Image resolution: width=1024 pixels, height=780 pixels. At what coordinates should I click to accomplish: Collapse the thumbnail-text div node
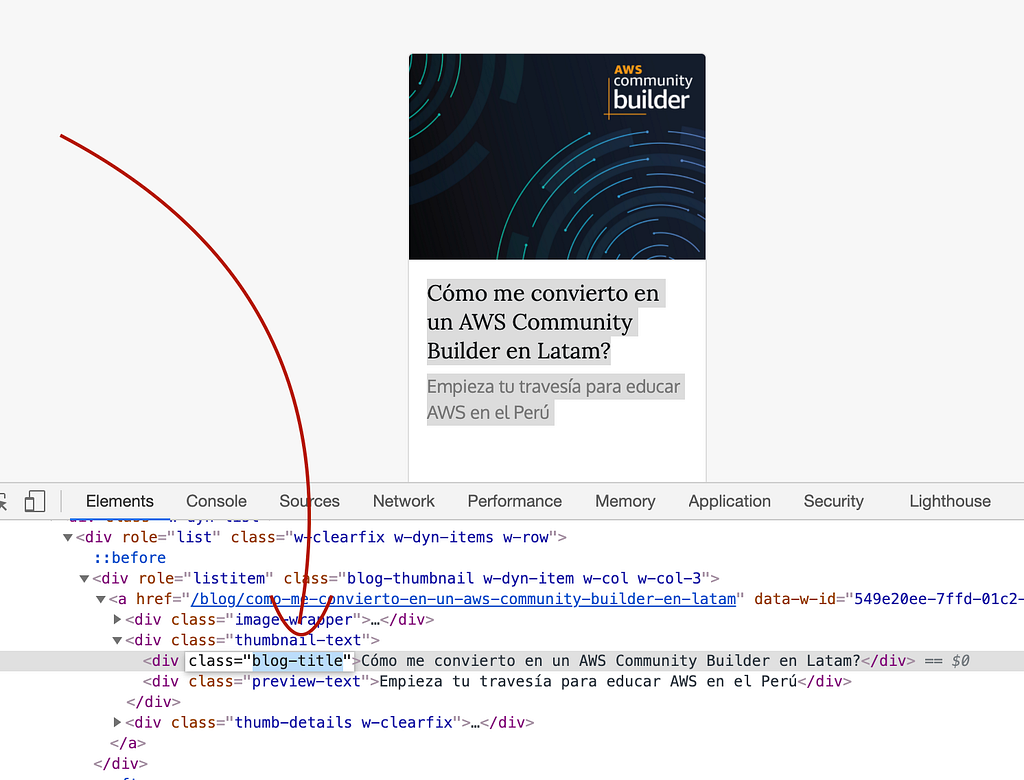click(118, 640)
